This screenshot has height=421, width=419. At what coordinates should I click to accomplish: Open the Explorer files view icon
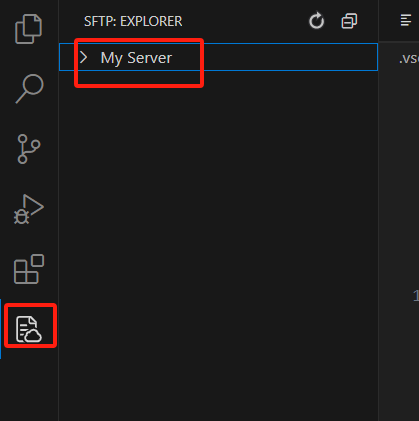[x=29, y=29]
